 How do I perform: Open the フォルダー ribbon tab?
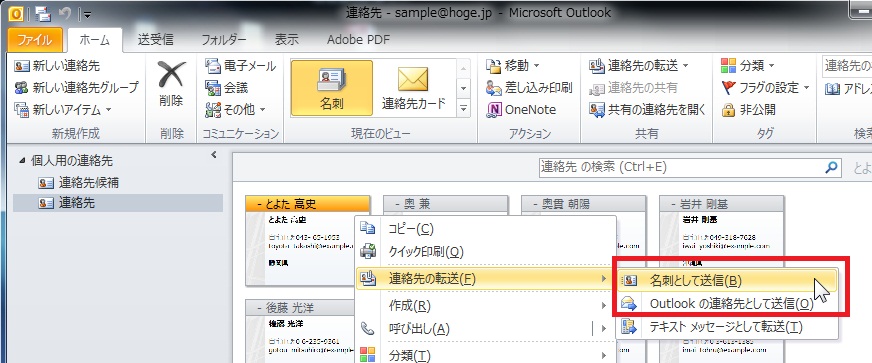coord(224,40)
